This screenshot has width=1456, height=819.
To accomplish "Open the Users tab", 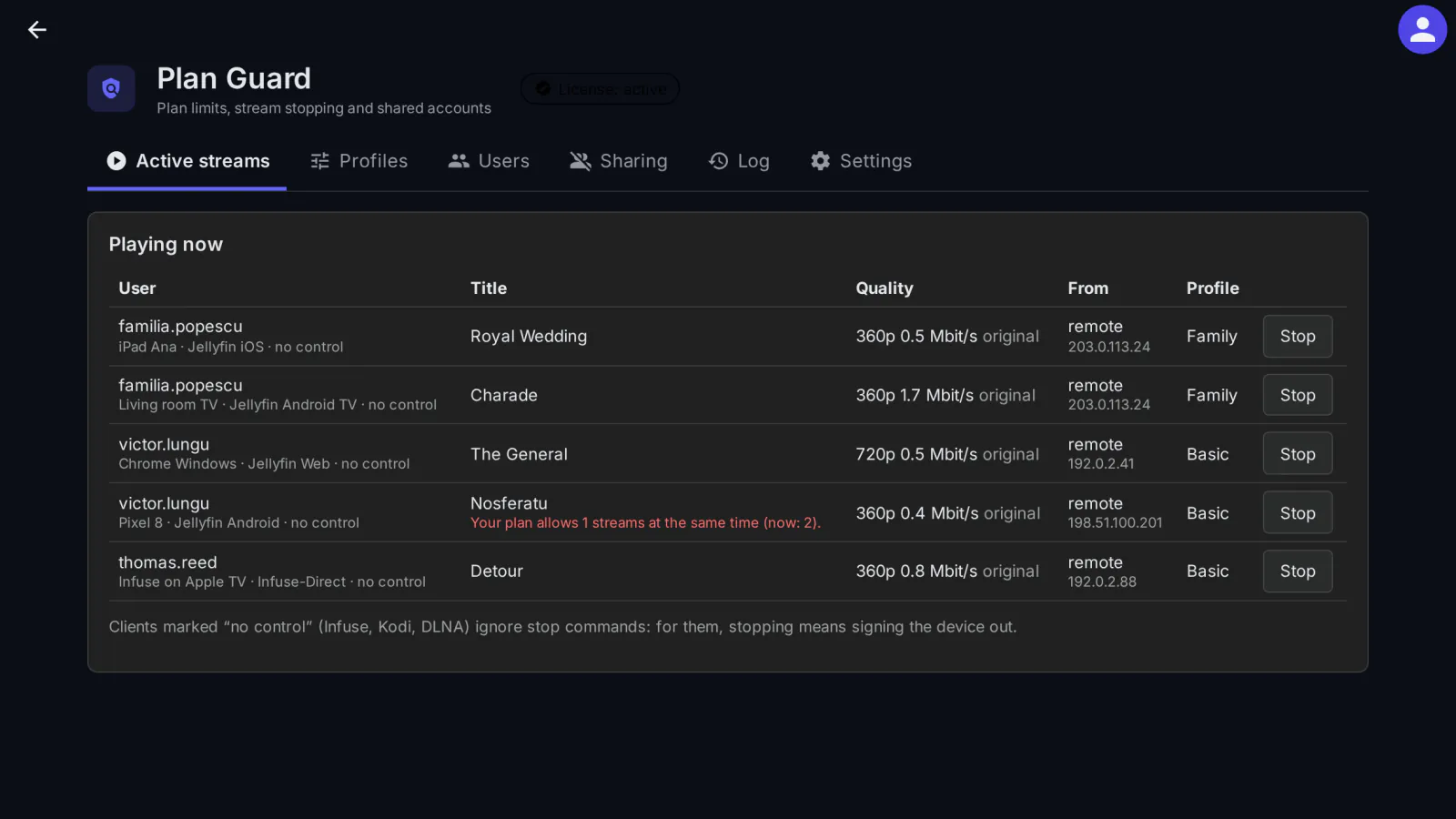I will 489,161.
